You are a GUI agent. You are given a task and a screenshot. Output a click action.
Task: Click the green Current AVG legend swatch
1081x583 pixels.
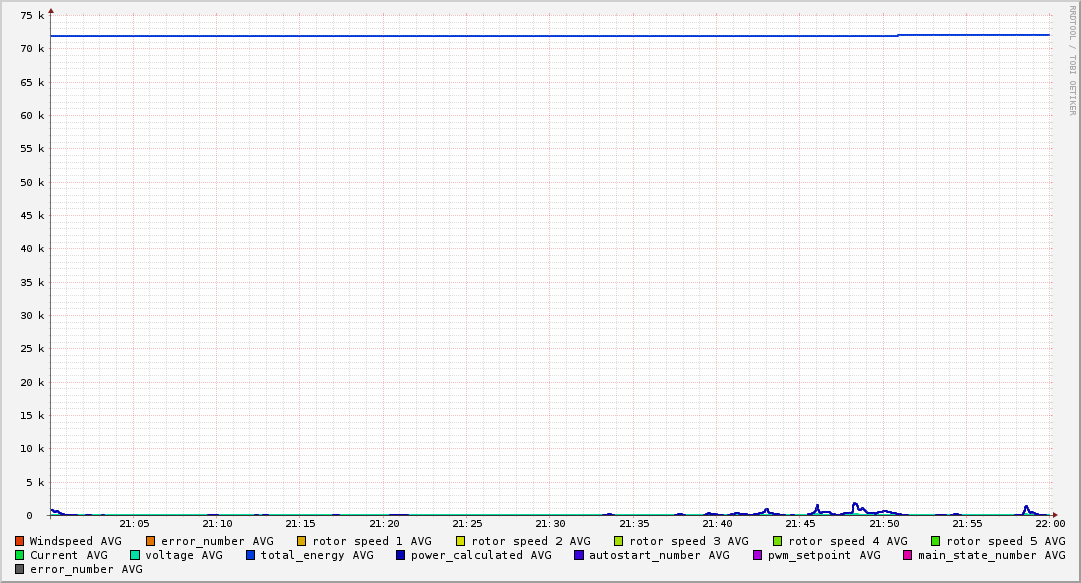point(20,555)
